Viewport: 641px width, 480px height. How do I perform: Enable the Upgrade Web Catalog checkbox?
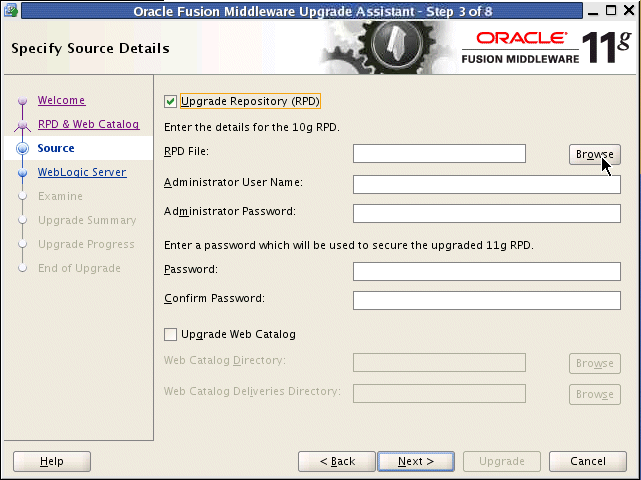pyautogui.click(x=170, y=334)
